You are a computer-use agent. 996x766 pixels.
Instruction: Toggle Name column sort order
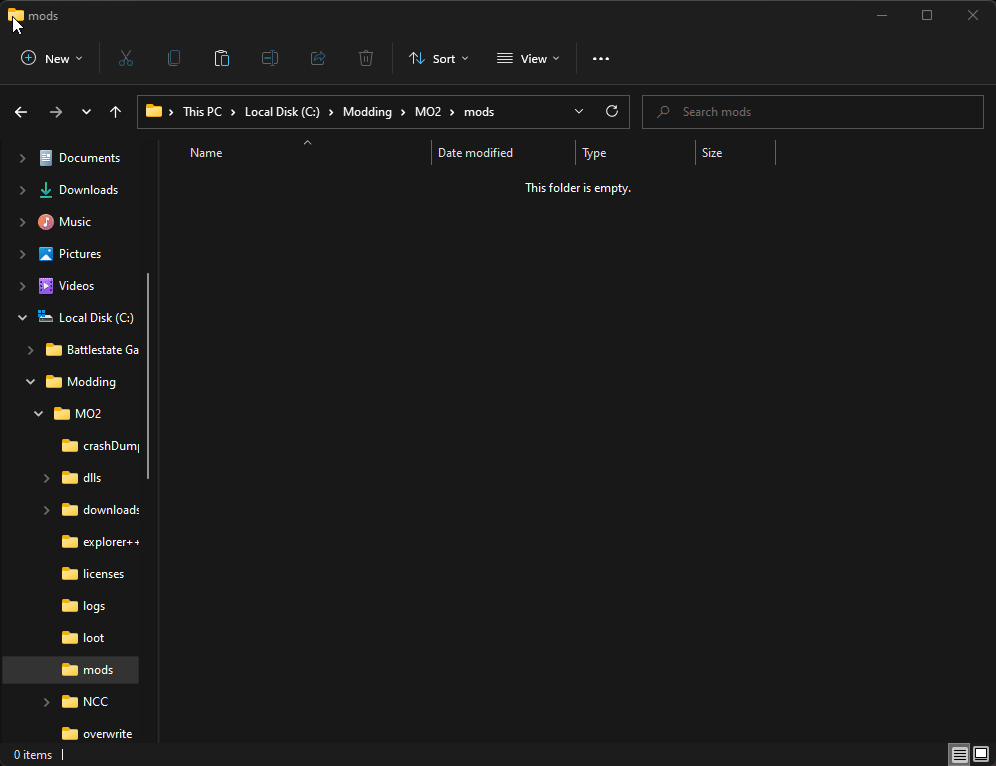pos(206,152)
